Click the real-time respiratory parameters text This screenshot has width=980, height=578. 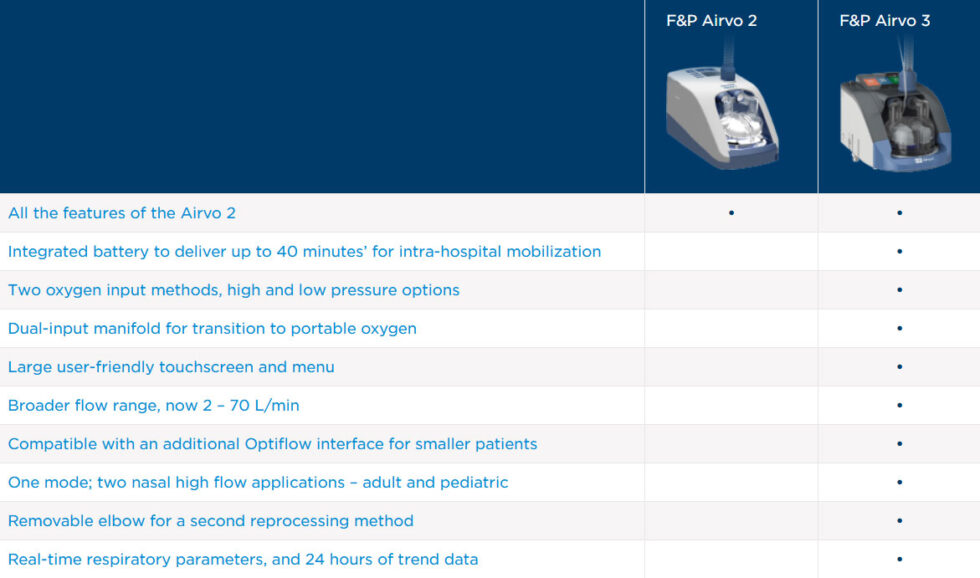tap(243, 559)
